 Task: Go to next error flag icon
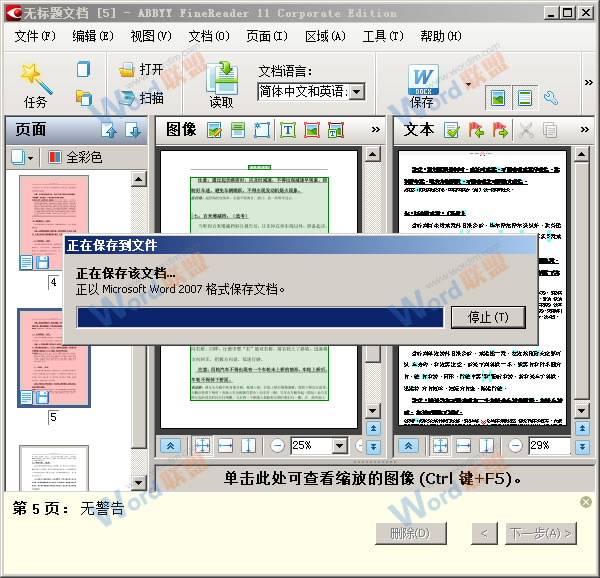pos(500,130)
